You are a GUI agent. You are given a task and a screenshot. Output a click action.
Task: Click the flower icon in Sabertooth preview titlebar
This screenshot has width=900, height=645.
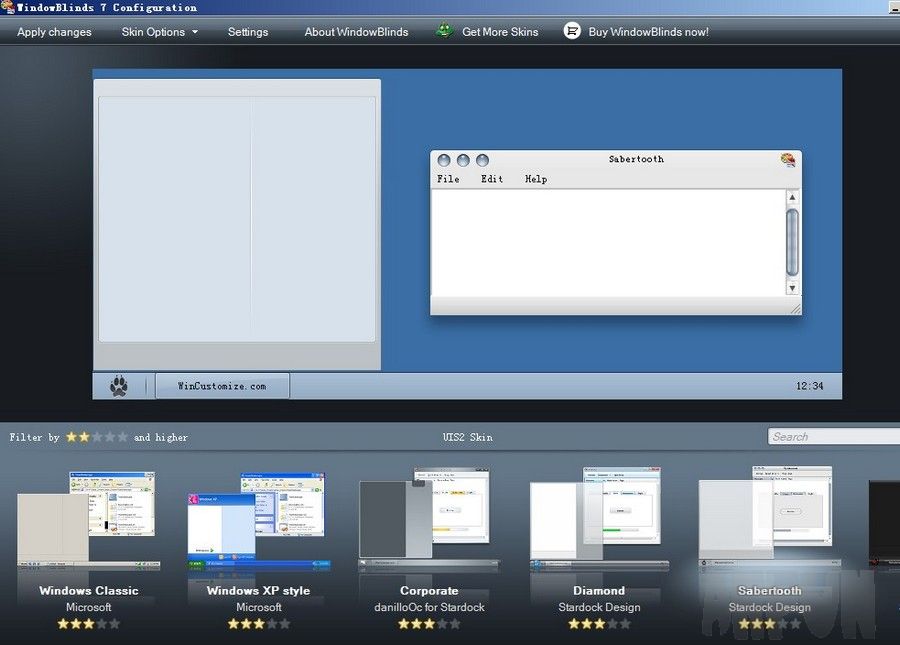click(788, 158)
